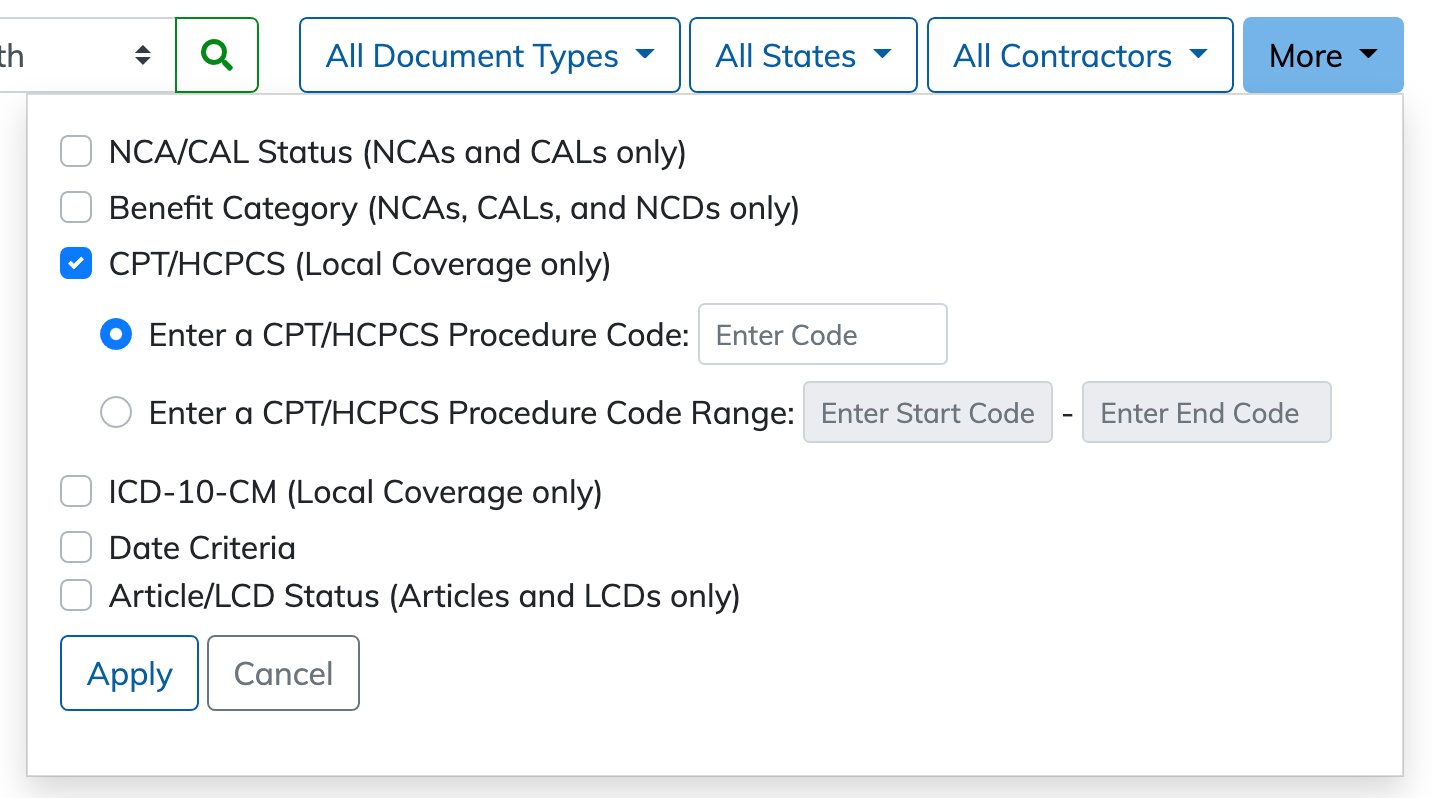Focus the Enter Start Code field

pos(927,412)
